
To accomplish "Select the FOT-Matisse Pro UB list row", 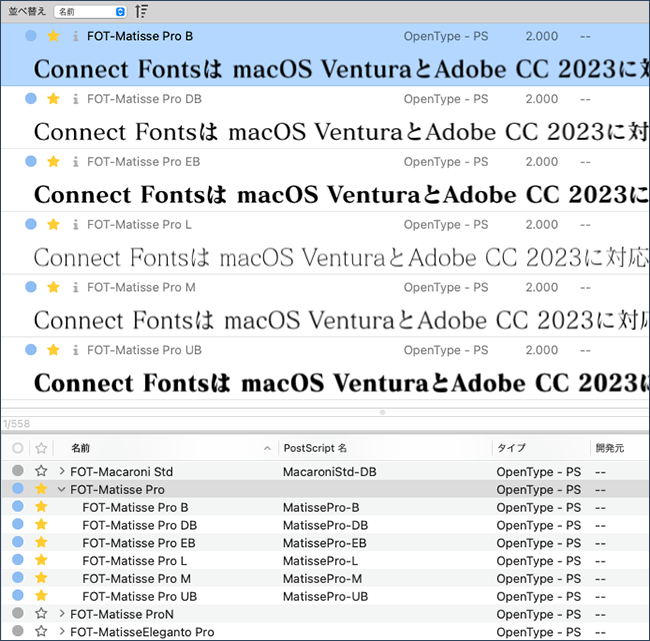I will 325,596.
